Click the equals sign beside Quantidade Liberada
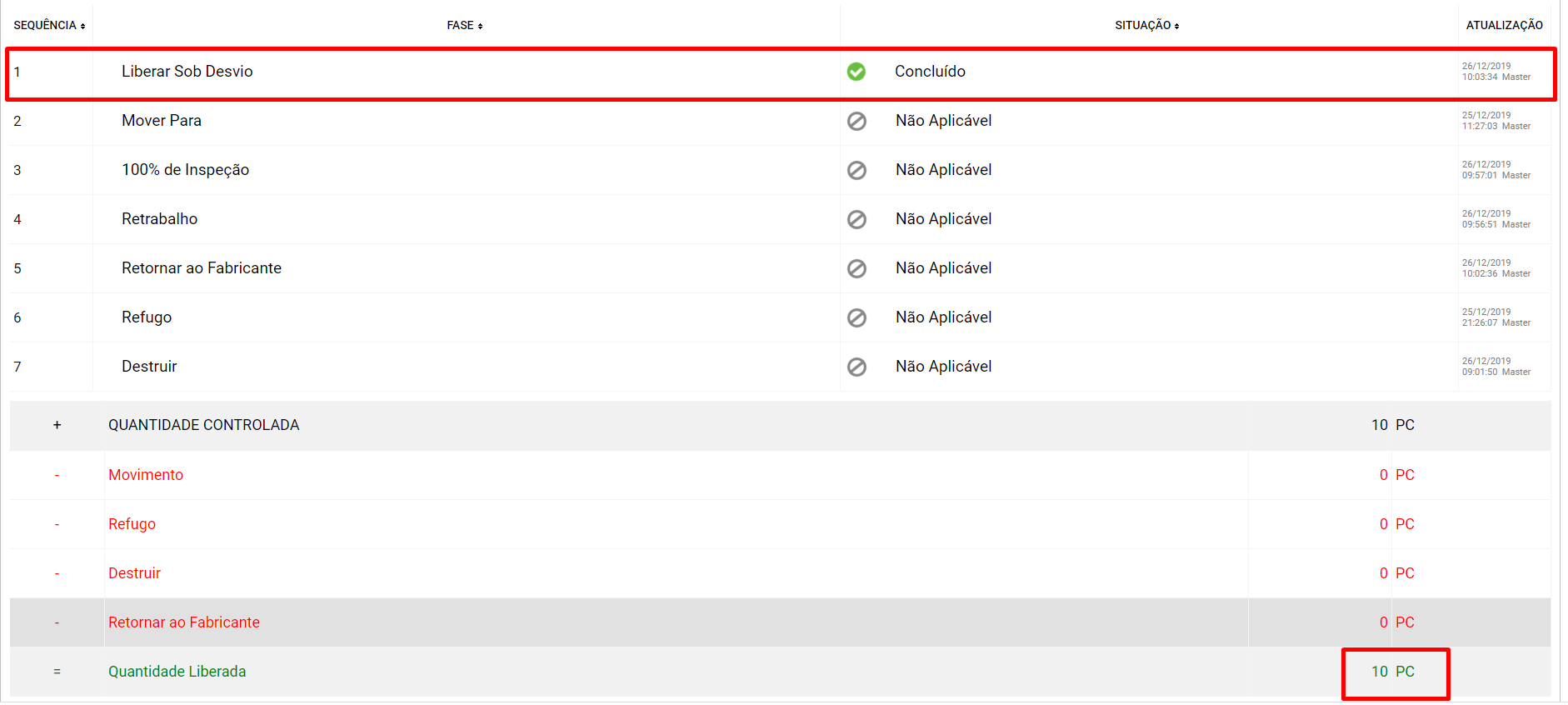Viewport: 1568px width, 705px height. point(57,672)
